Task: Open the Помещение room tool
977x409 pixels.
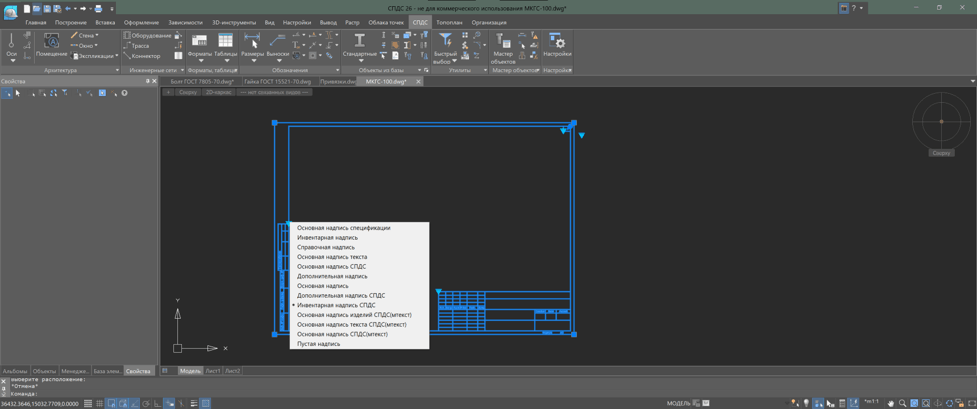Action: pyautogui.click(x=51, y=46)
